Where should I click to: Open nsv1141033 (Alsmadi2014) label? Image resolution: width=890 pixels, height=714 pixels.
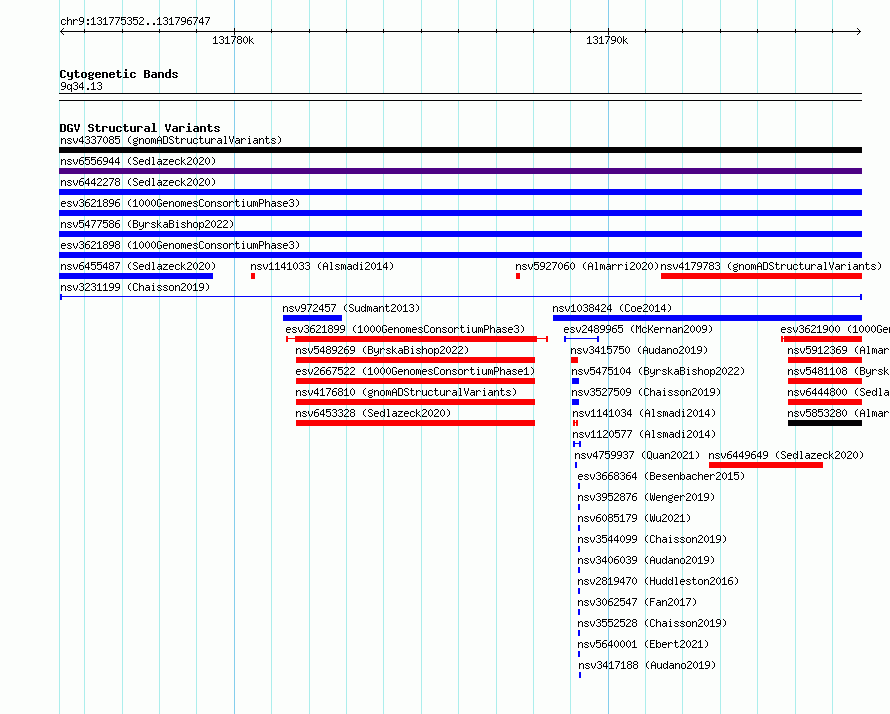pos(322,266)
